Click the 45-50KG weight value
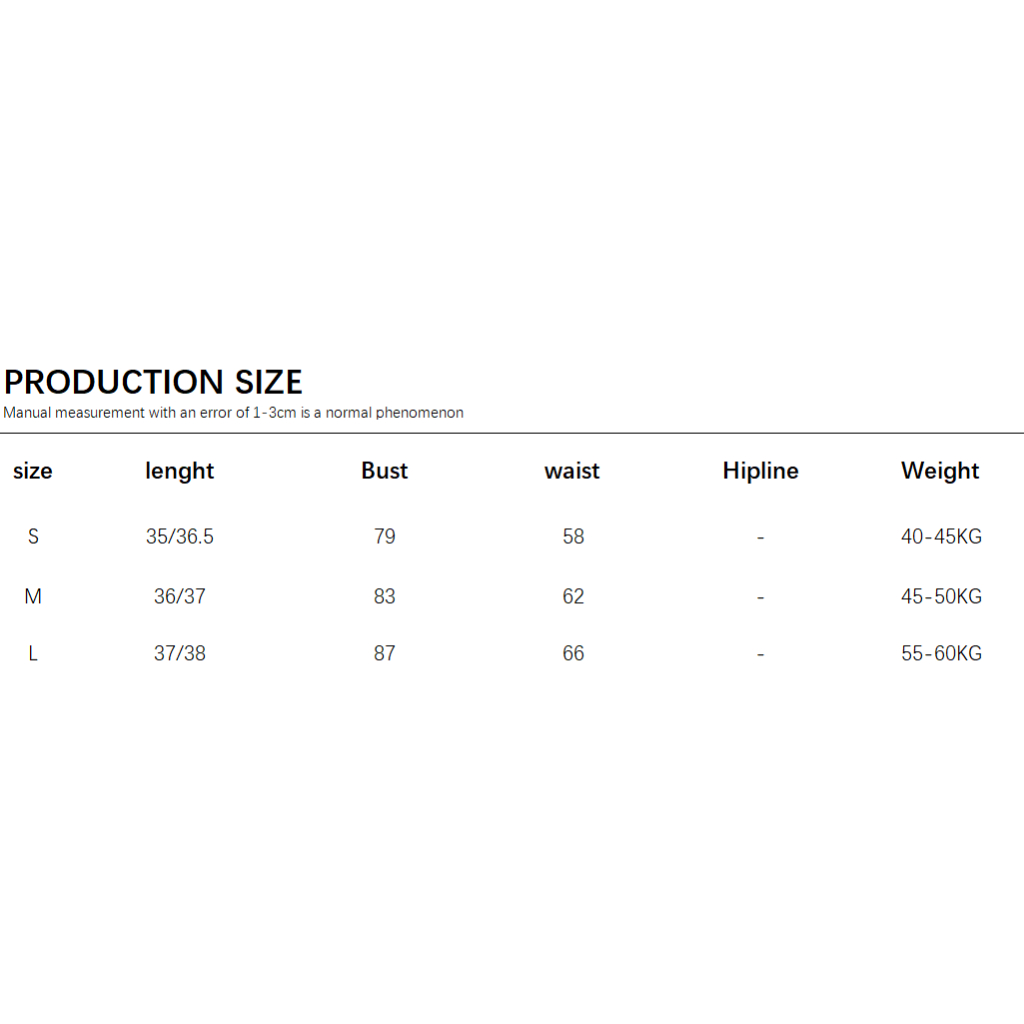 pos(941,596)
